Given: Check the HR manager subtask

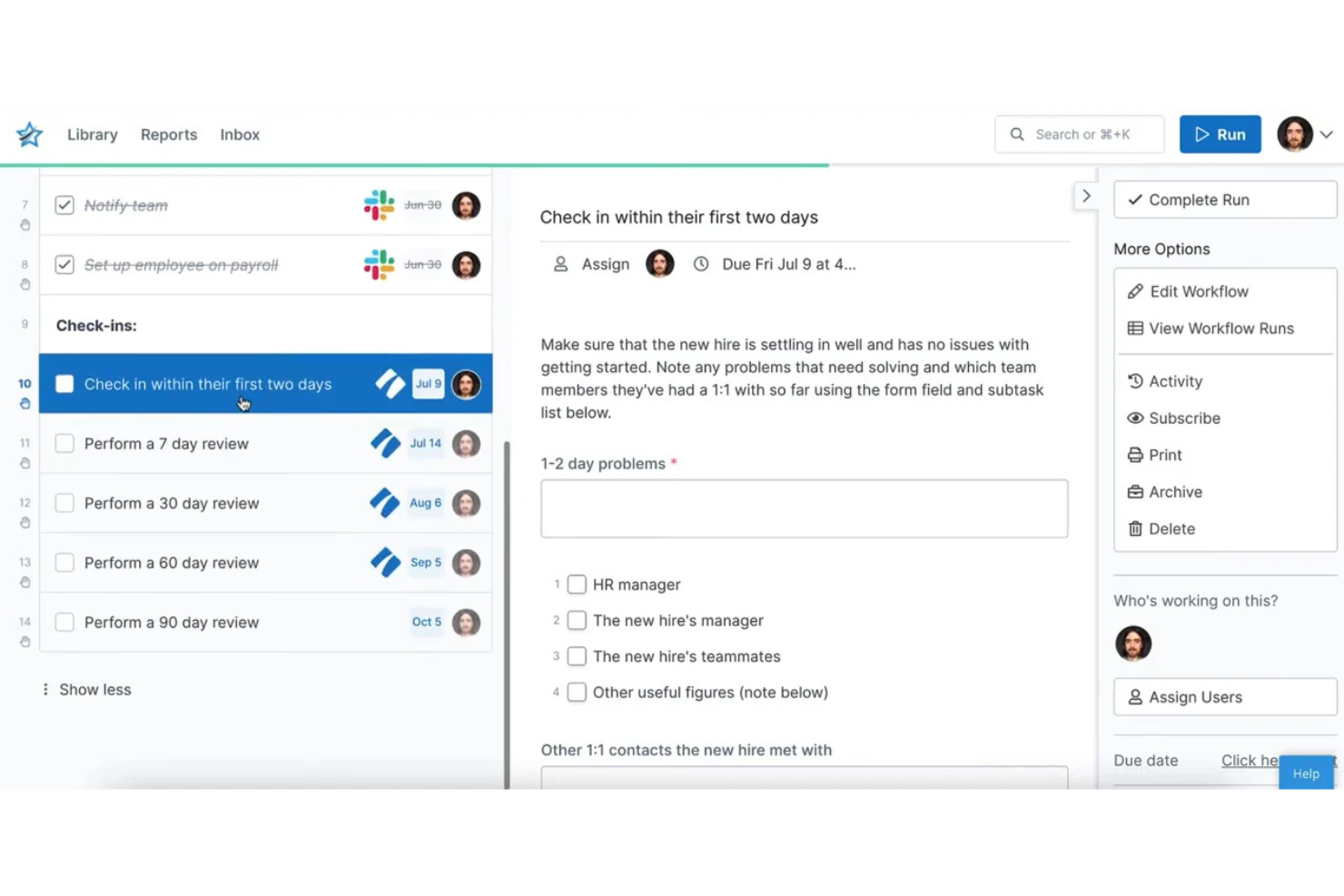Looking at the screenshot, I should (x=577, y=584).
